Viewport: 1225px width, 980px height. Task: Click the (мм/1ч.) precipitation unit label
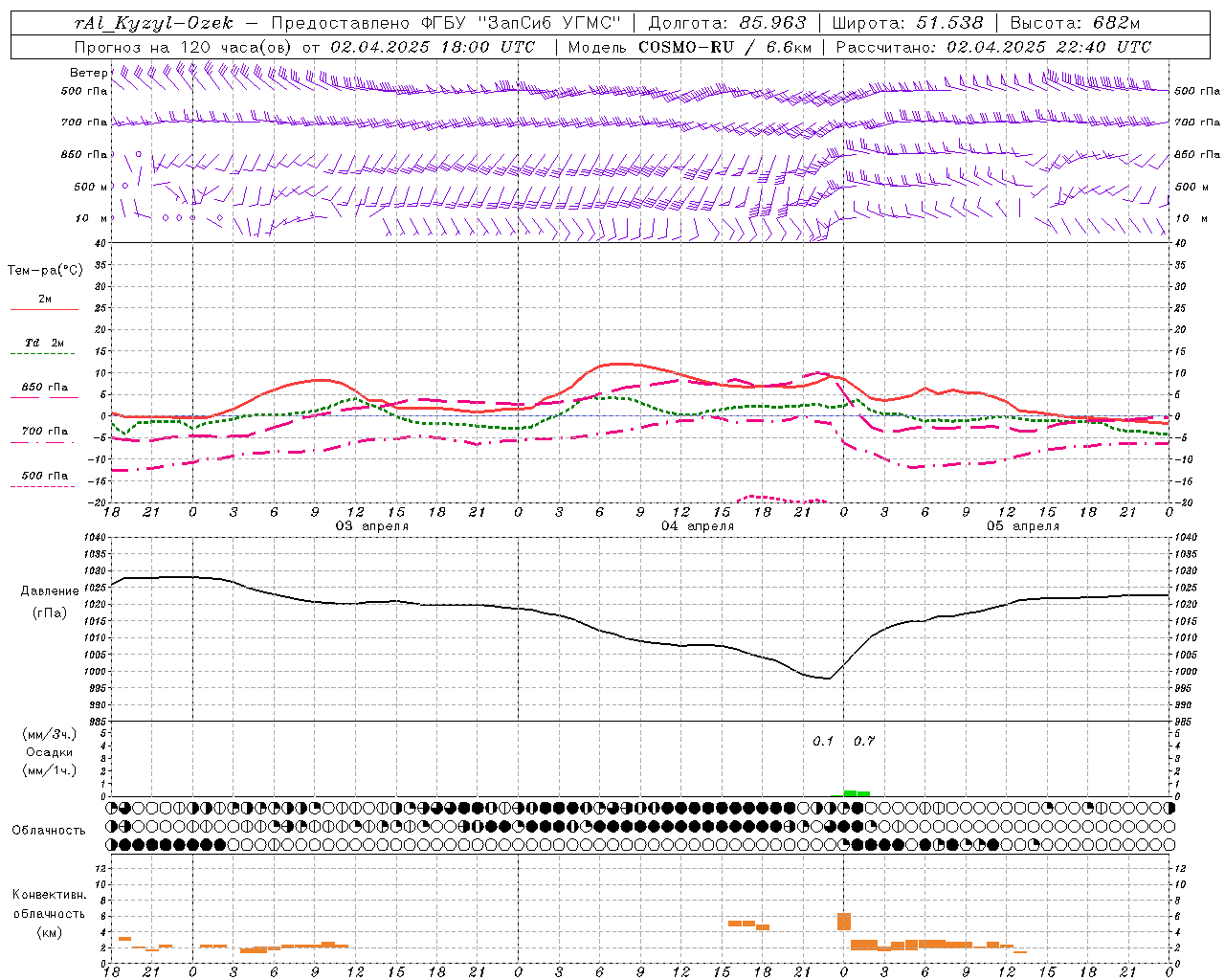click(50, 770)
